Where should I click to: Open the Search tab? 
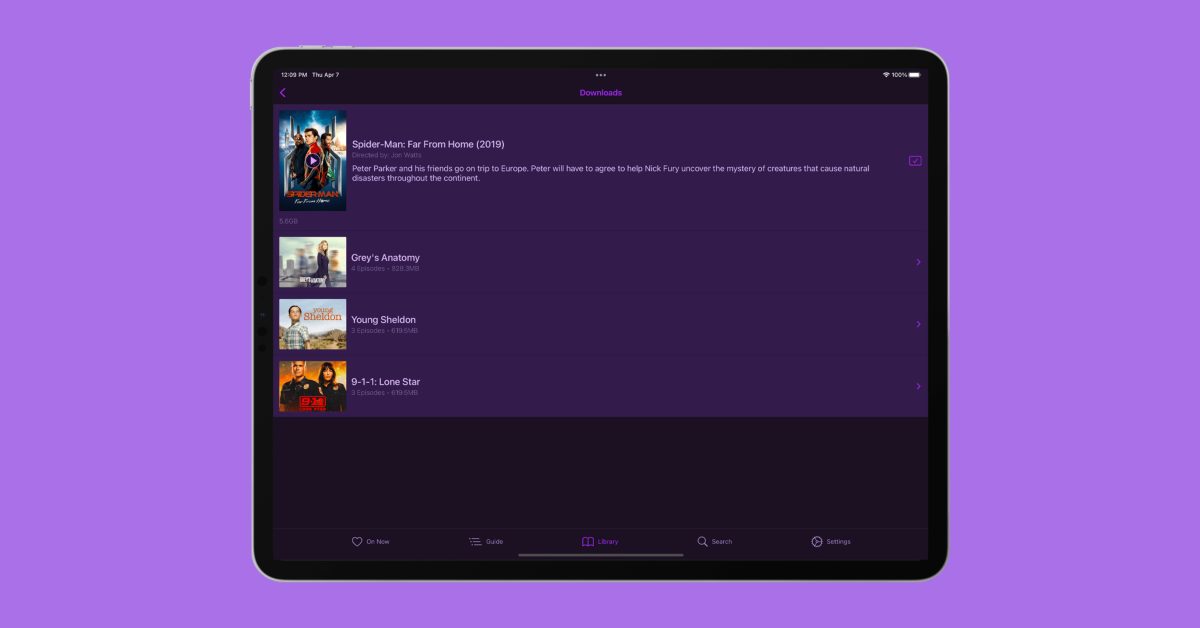coord(714,541)
